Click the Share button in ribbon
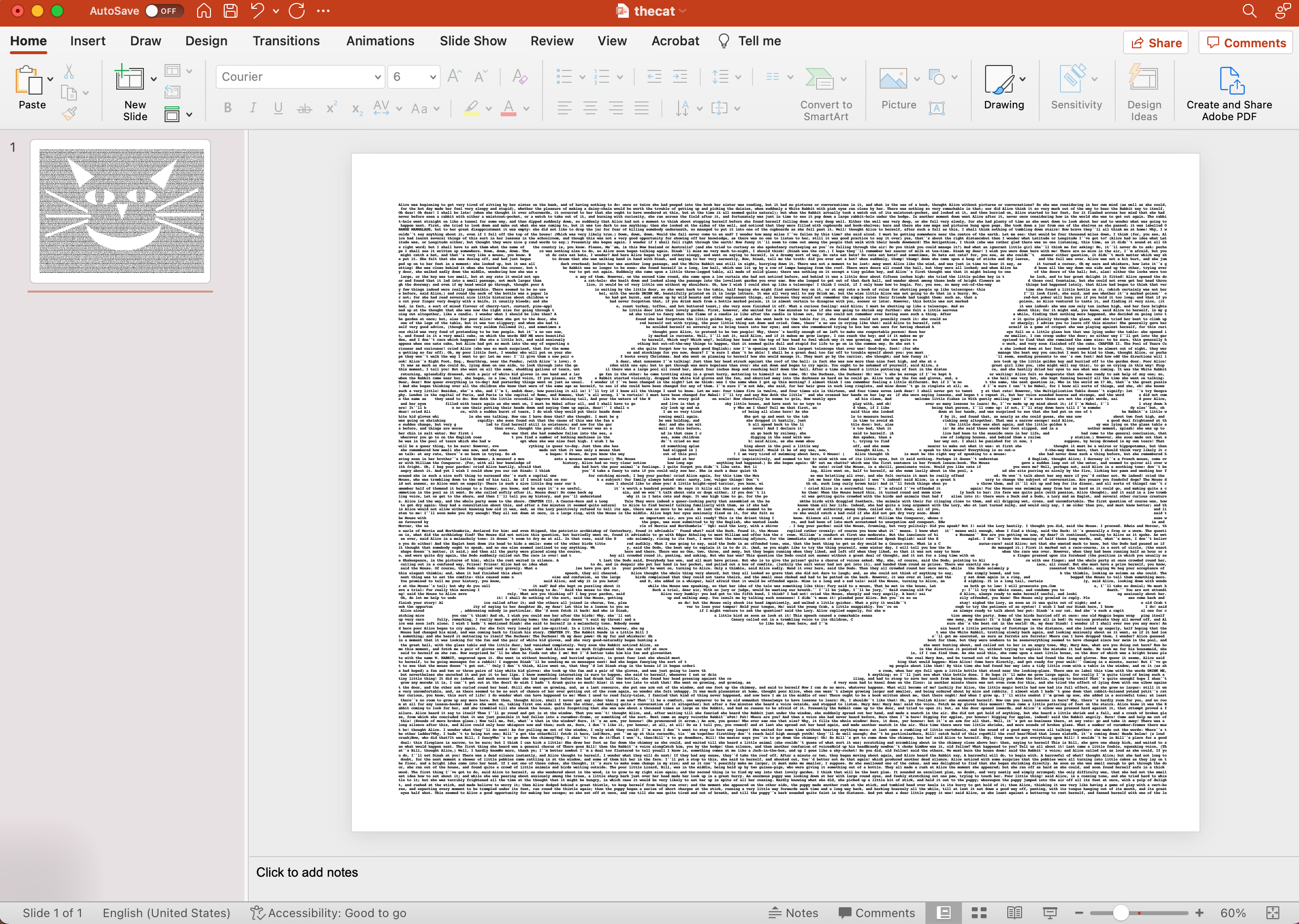The height and width of the screenshot is (924, 1299). pyautogui.click(x=1156, y=42)
